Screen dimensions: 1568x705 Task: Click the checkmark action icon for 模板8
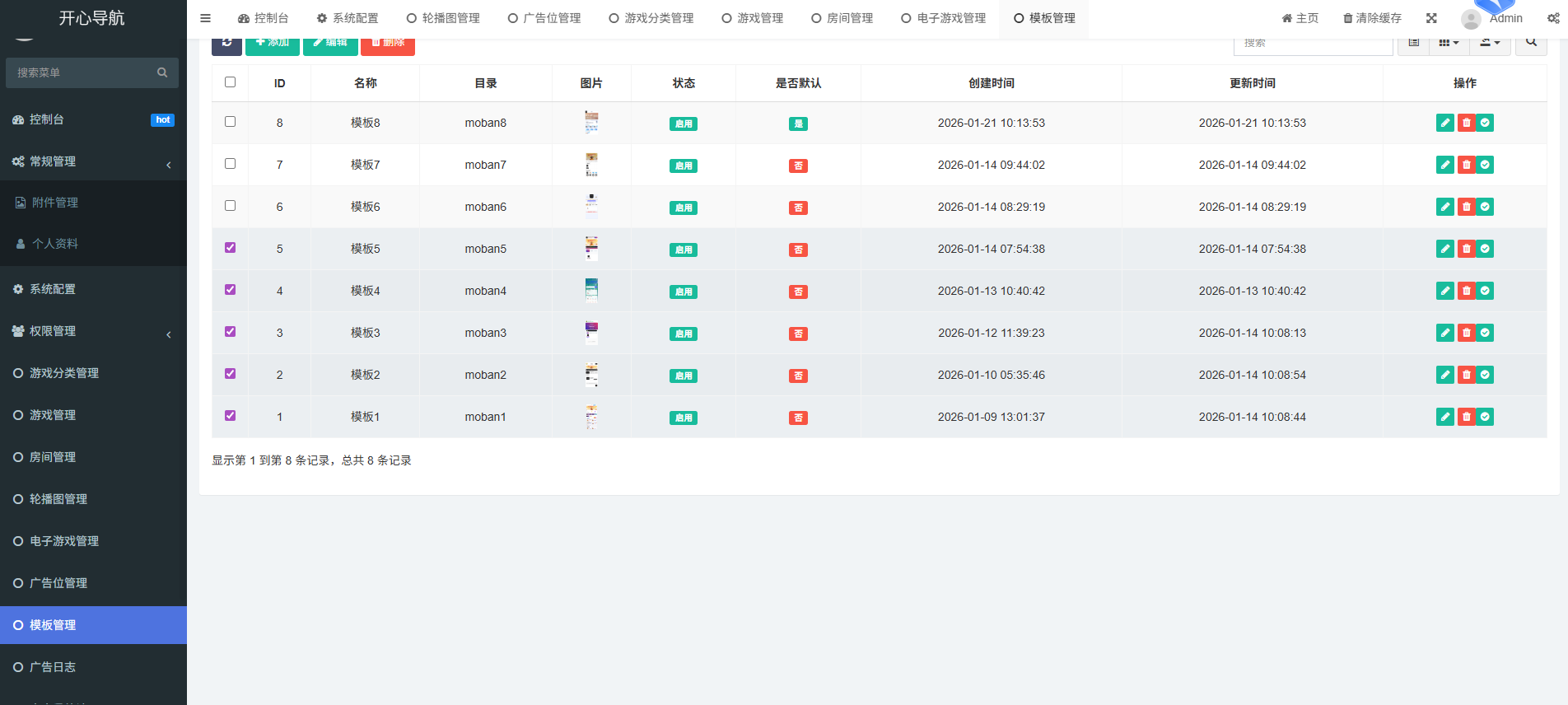1485,123
